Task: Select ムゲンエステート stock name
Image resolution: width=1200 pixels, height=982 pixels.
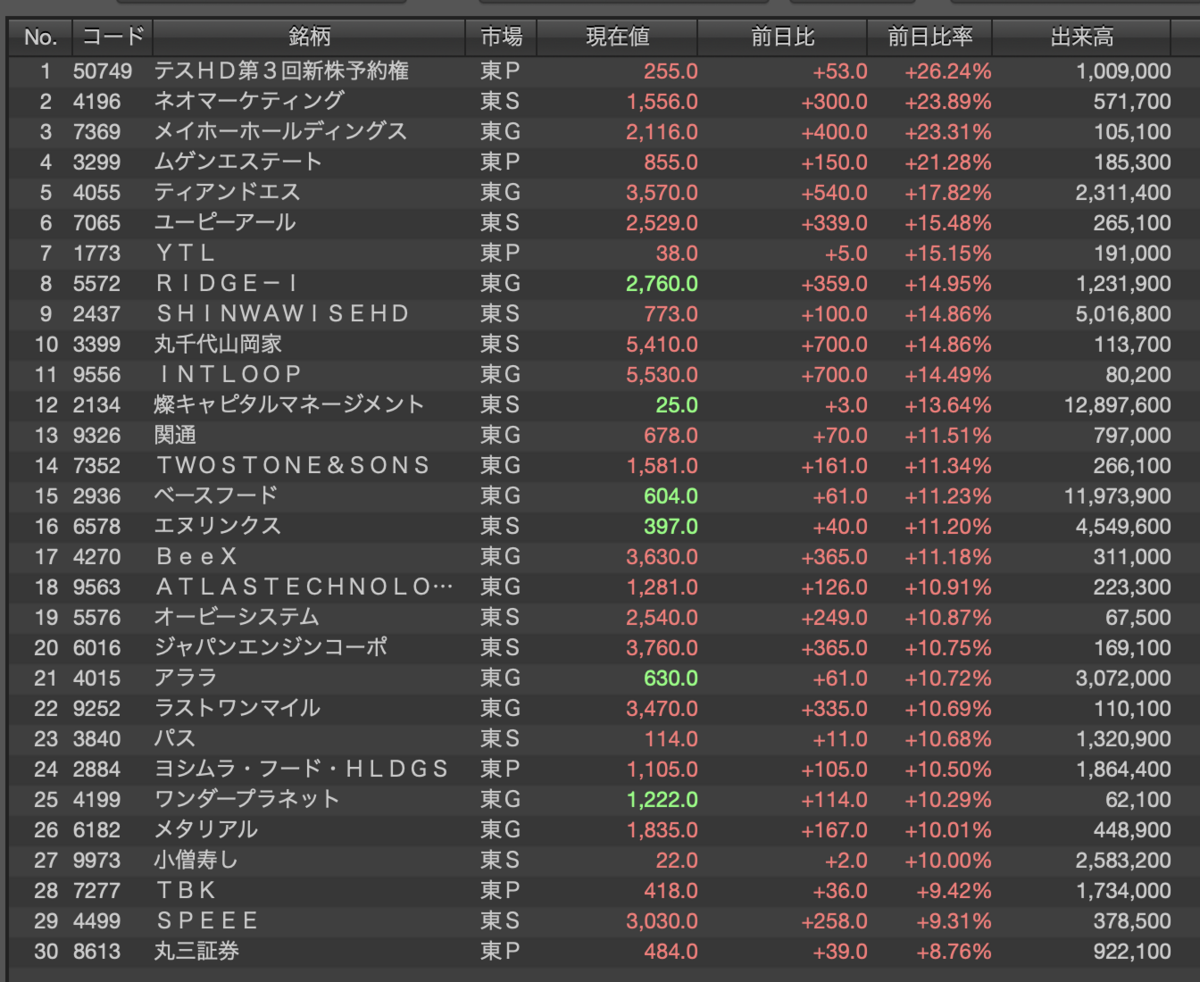Action: (x=238, y=162)
